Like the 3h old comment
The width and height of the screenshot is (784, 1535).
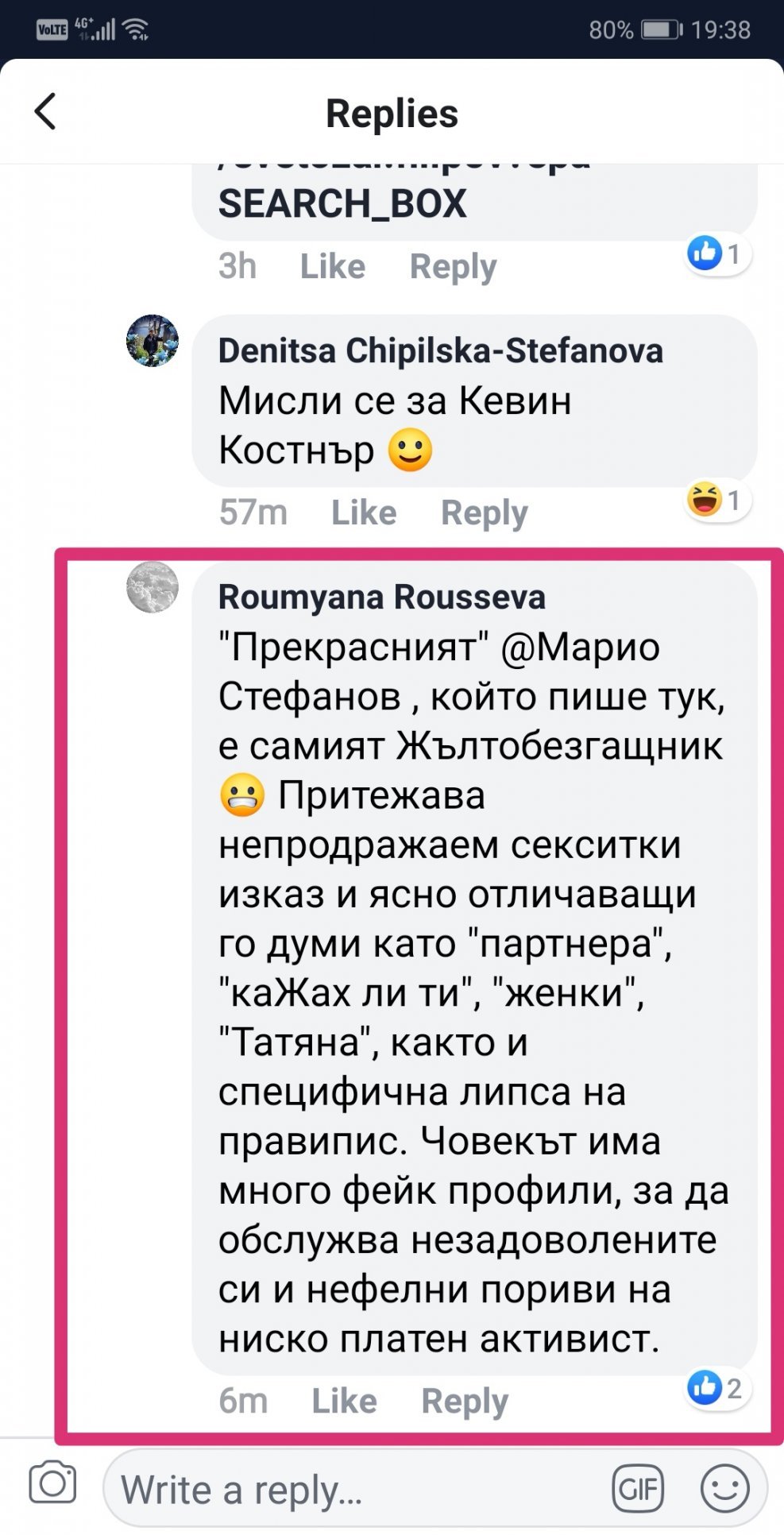coord(332,266)
